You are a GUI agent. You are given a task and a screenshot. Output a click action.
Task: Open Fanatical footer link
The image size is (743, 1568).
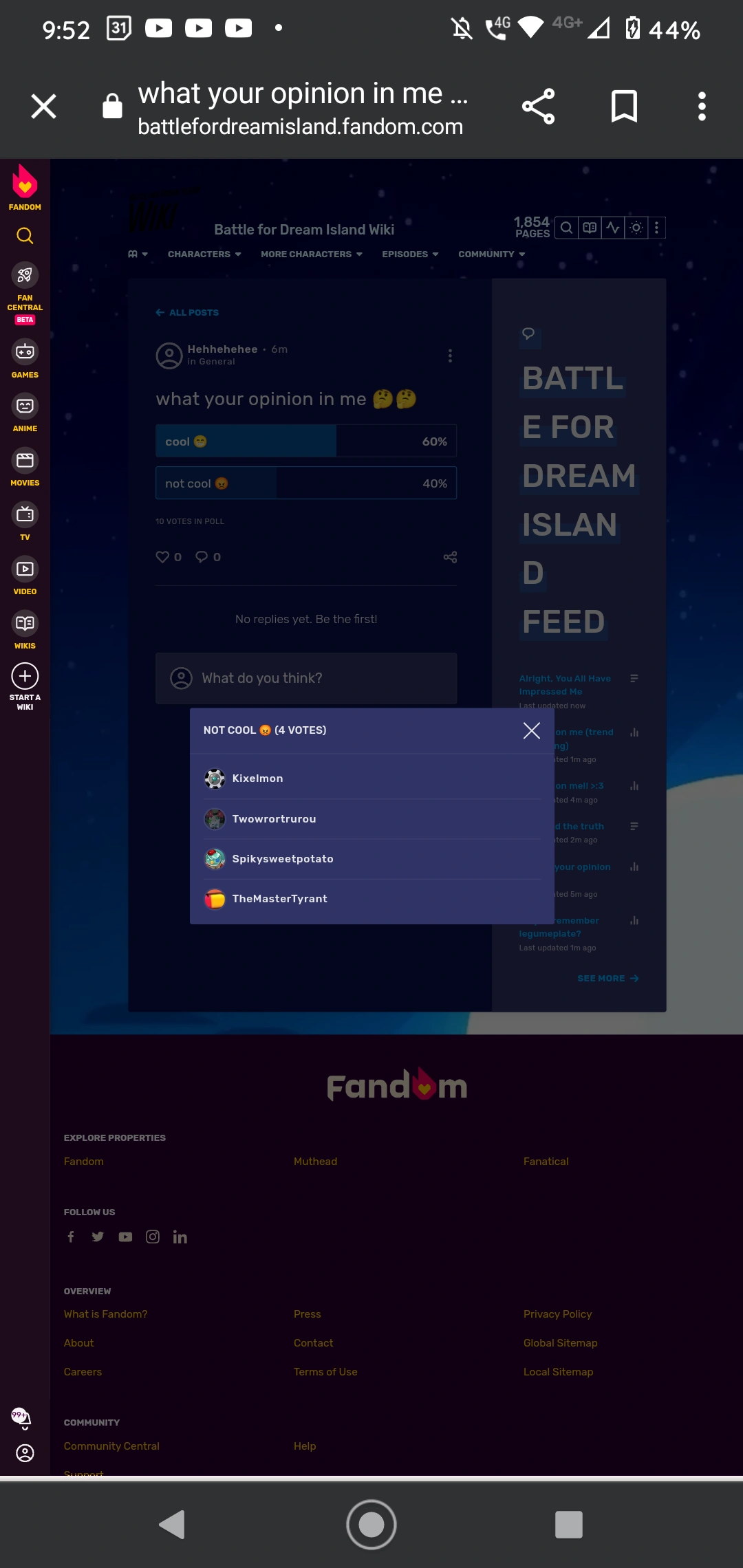[x=546, y=1162]
